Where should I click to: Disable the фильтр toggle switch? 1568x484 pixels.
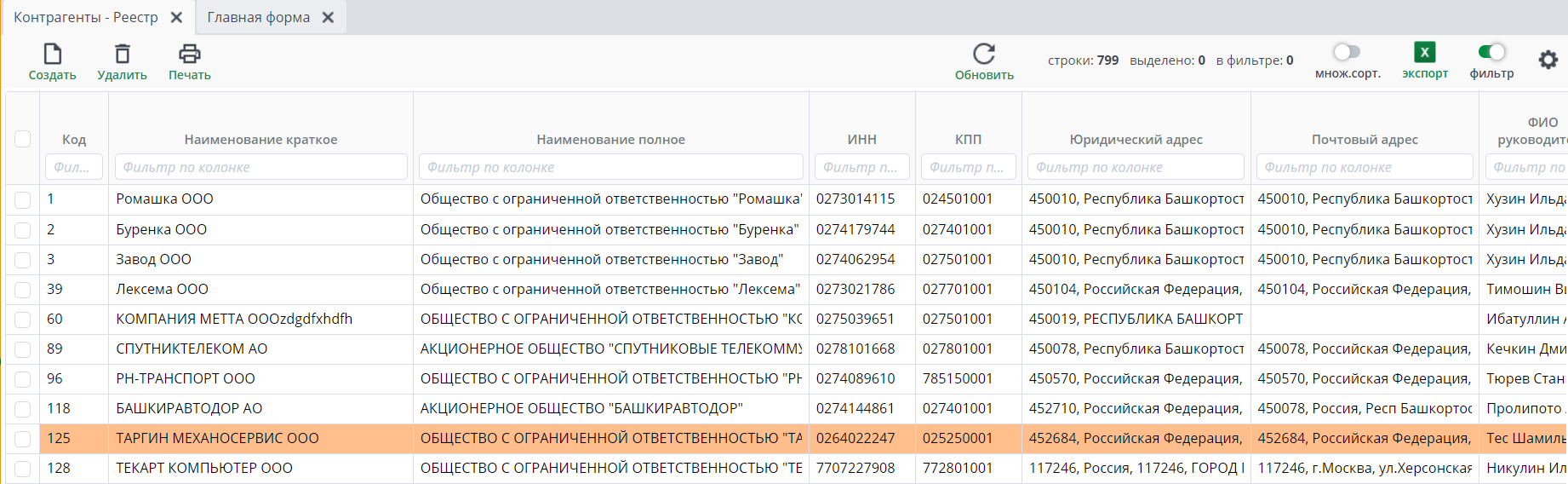click(x=1491, y=52)
